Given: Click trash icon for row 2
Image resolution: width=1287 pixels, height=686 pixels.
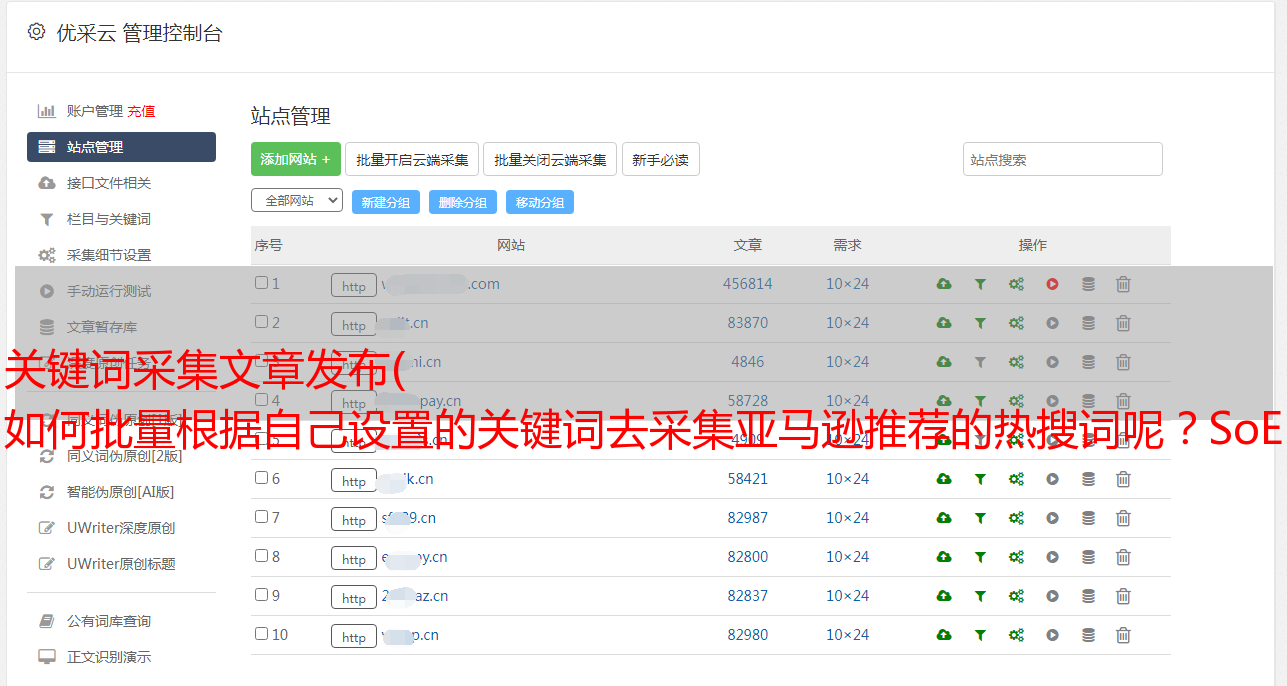Looking at the screenshot, I should [x=1123, y=323].
